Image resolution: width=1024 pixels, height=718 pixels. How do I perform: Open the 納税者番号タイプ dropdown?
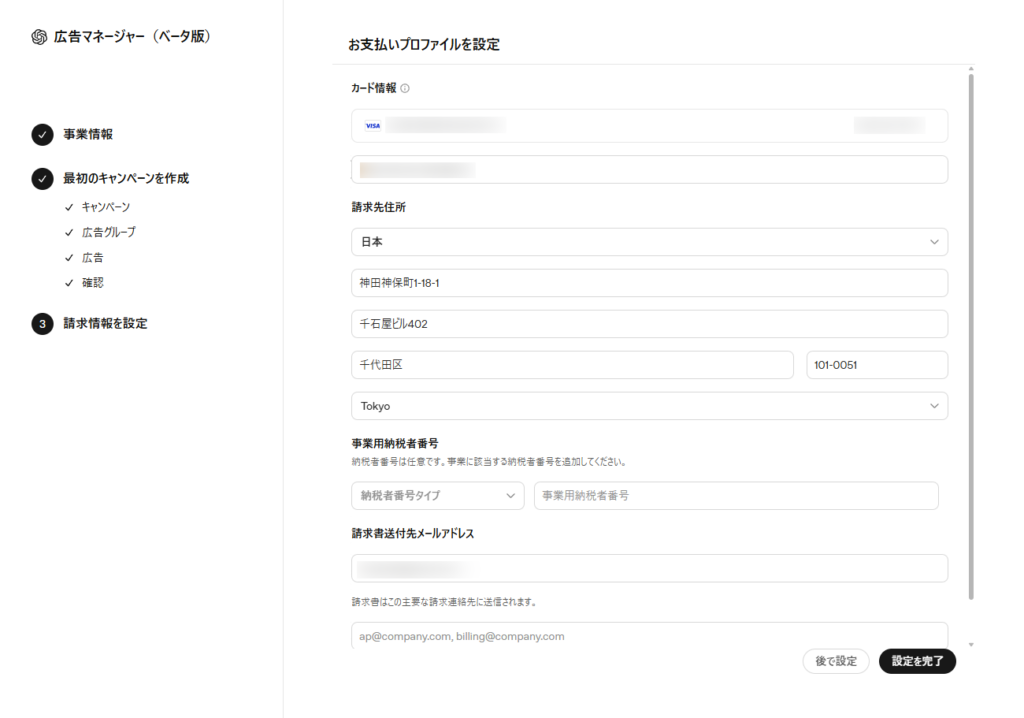[x=438, y=496]
